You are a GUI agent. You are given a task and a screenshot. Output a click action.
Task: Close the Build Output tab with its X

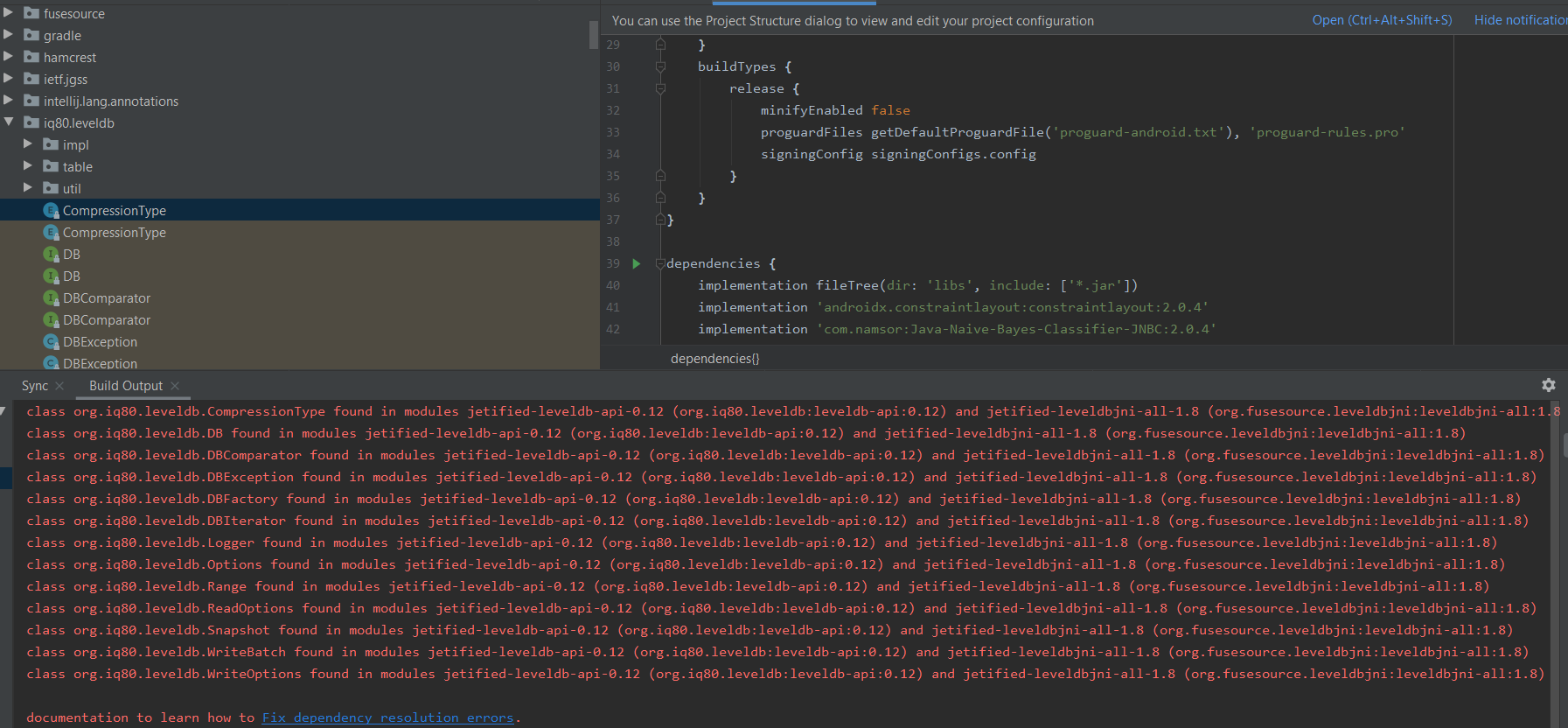(175, 386)
